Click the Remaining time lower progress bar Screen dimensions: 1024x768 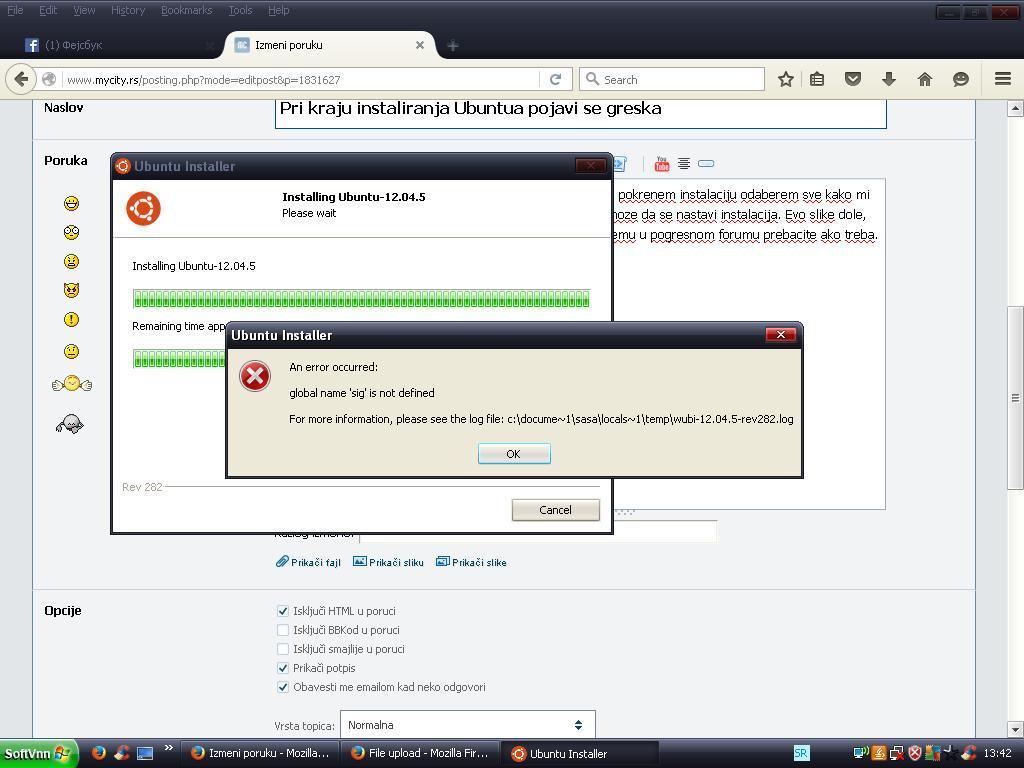coord(179,359)
